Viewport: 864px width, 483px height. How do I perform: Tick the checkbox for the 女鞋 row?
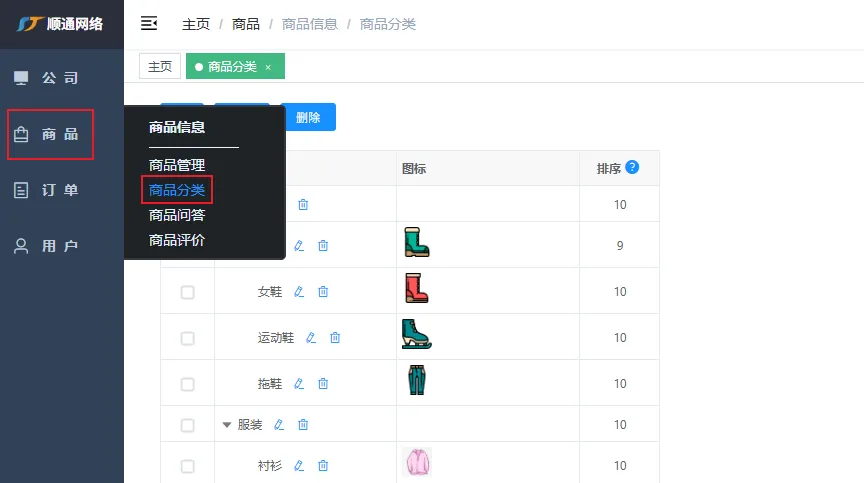click(x=187, y=292)
